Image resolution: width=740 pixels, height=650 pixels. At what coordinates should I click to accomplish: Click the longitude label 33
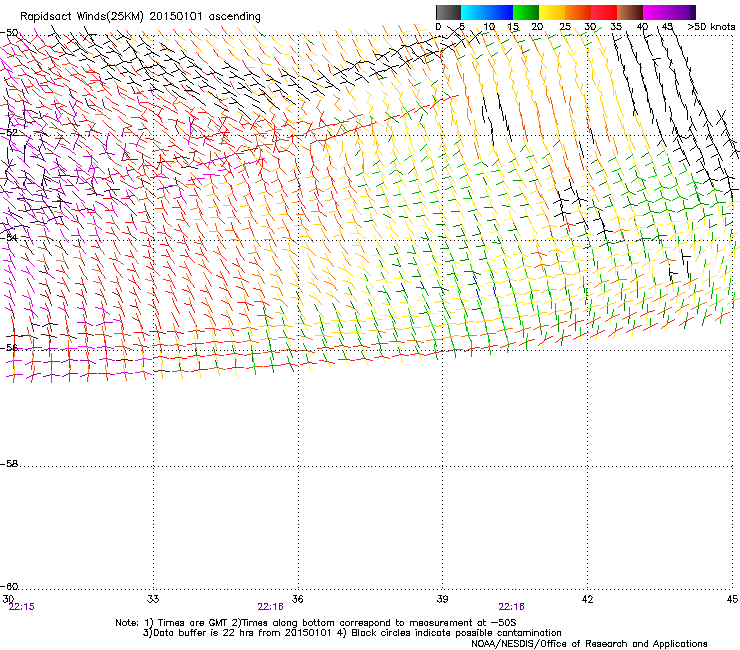tap(153, 599)
